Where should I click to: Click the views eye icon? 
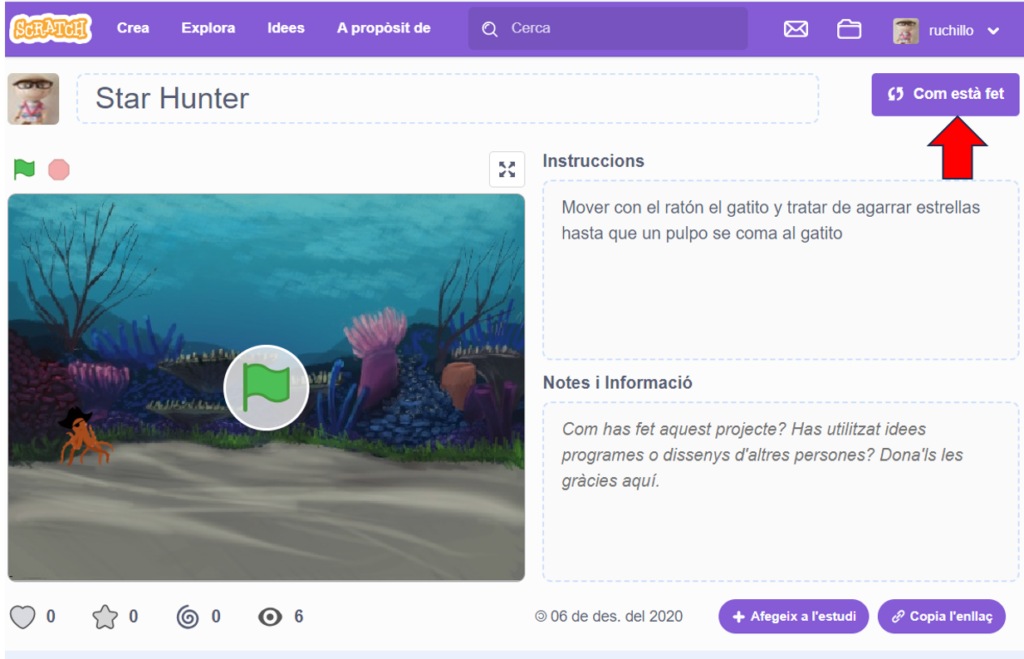point(270,616)
